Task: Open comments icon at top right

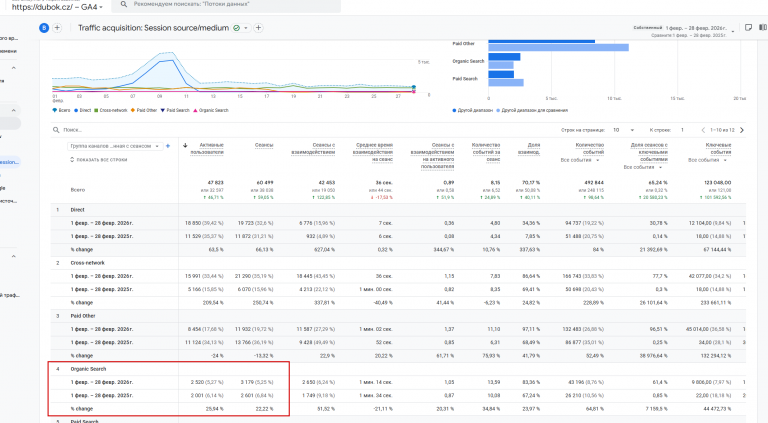Action: pyautogui.click(x=747, y=27)
